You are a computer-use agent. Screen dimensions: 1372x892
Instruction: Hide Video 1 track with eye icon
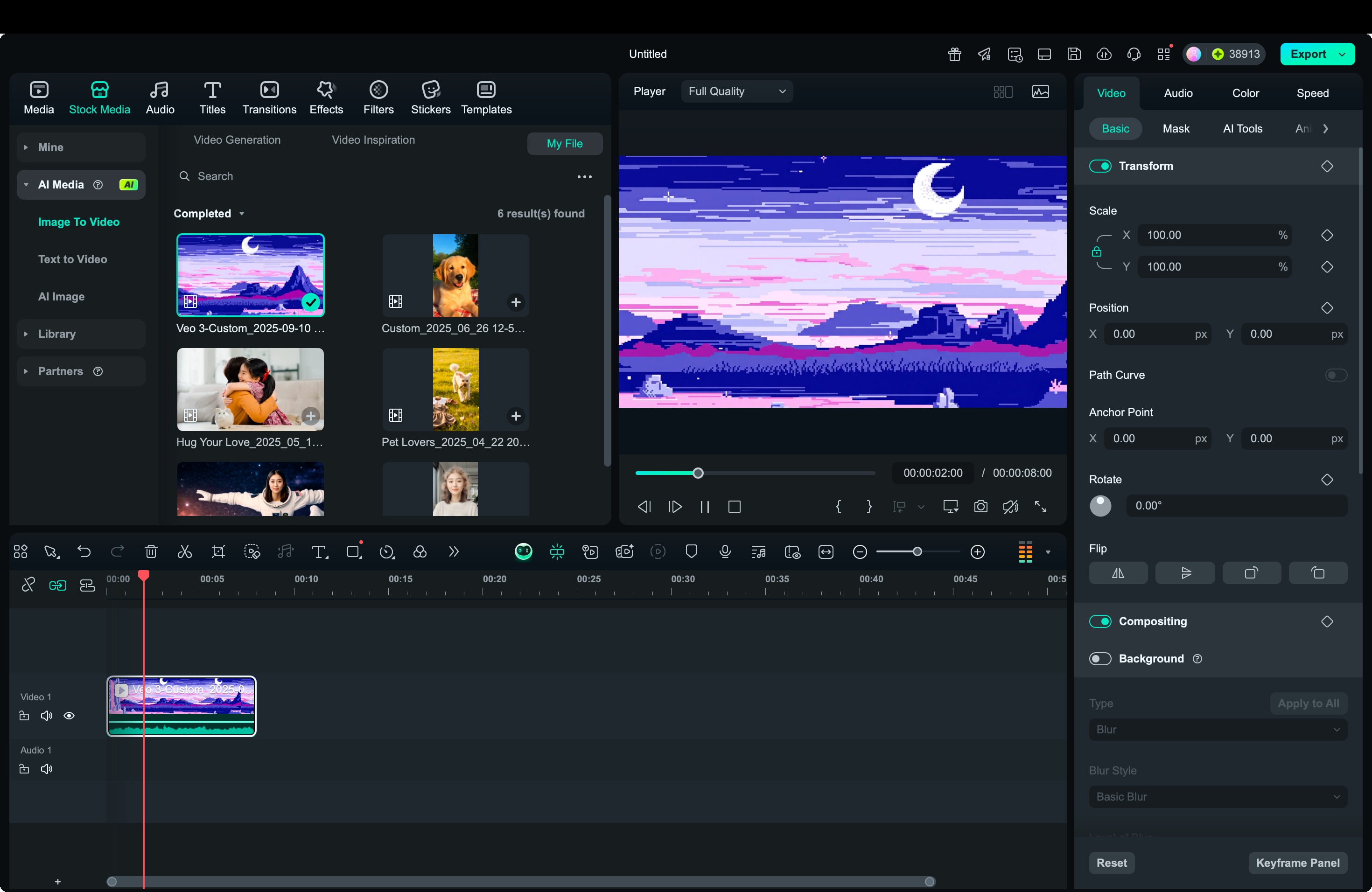pyautogui.click(x=69, y=716)
